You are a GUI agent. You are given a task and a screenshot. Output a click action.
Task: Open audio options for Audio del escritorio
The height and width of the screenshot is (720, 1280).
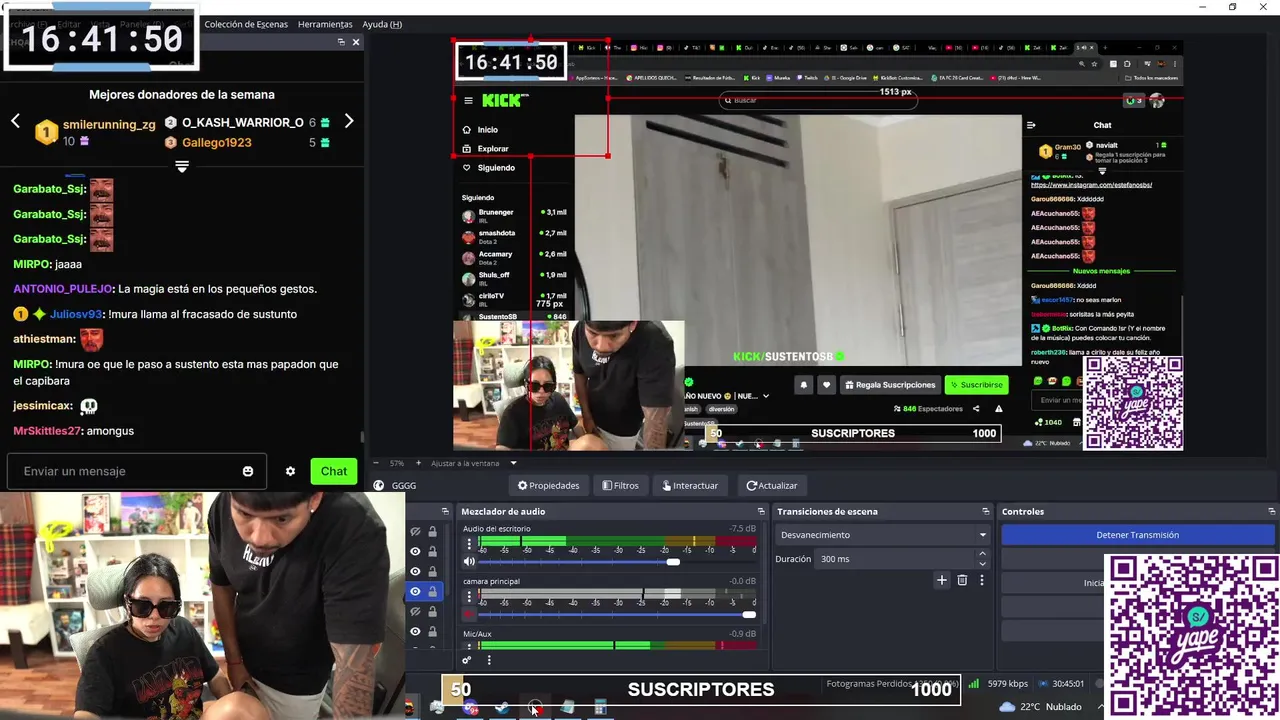(469, 544)
